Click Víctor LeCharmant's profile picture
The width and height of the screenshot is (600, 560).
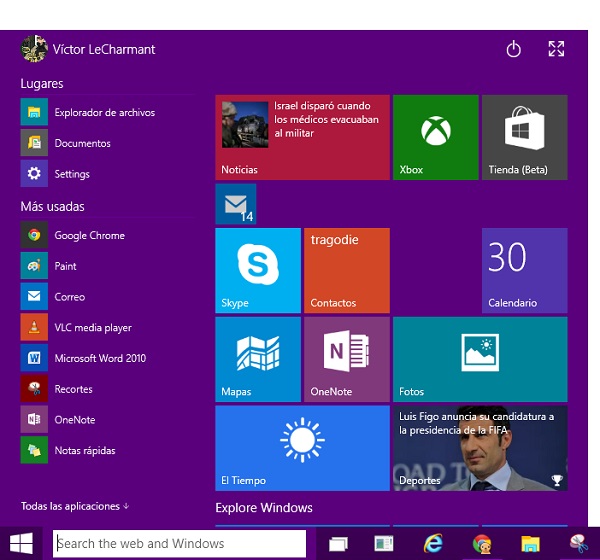[x=34, y=49]
